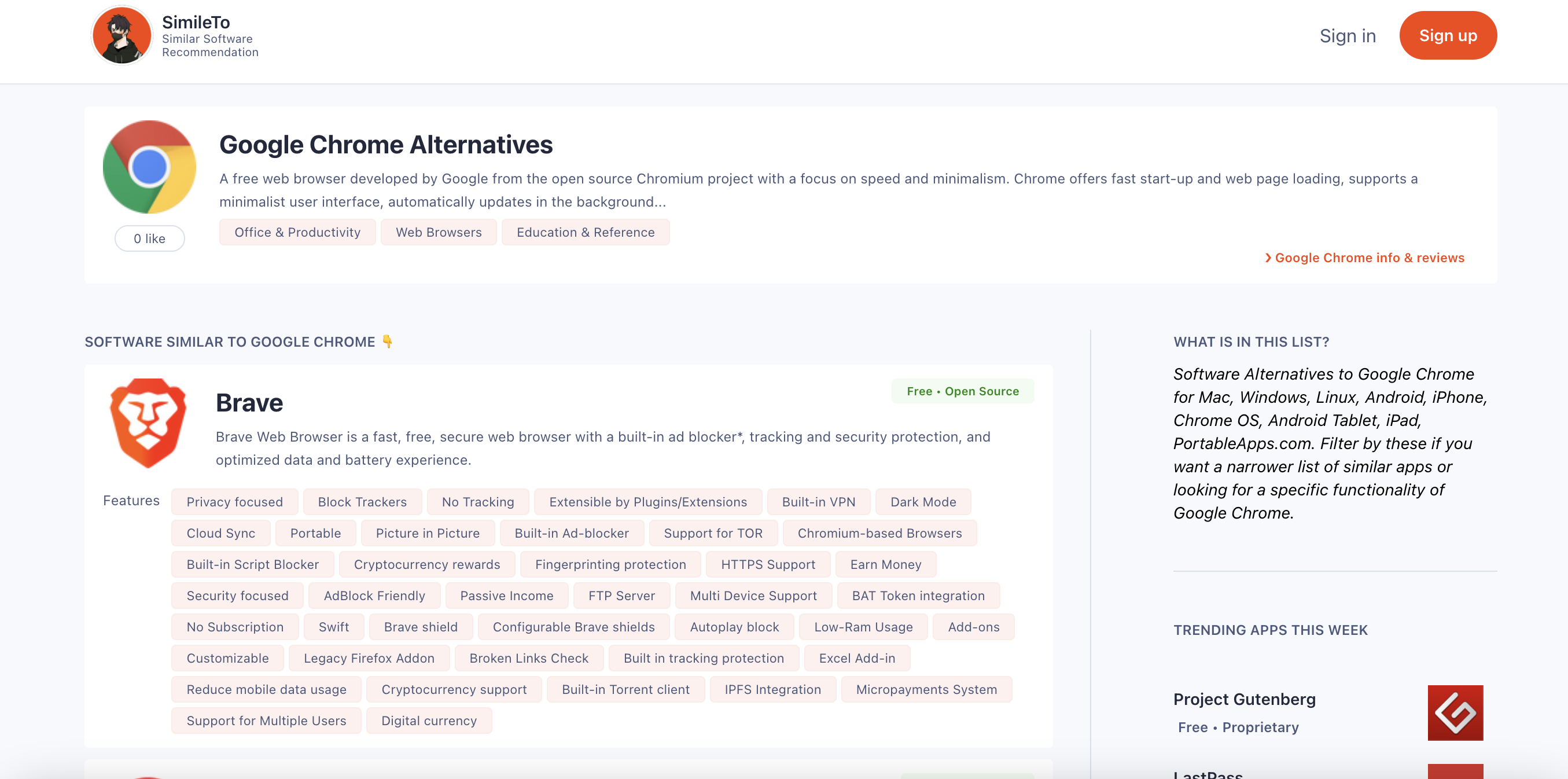
Task: Select the Digital currency tag
Action: [x=429, y=721]
